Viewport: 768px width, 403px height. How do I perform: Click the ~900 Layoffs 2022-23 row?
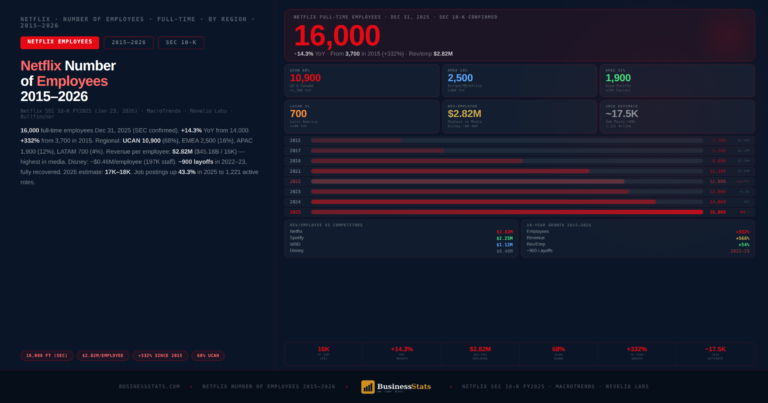coord(638,251)
